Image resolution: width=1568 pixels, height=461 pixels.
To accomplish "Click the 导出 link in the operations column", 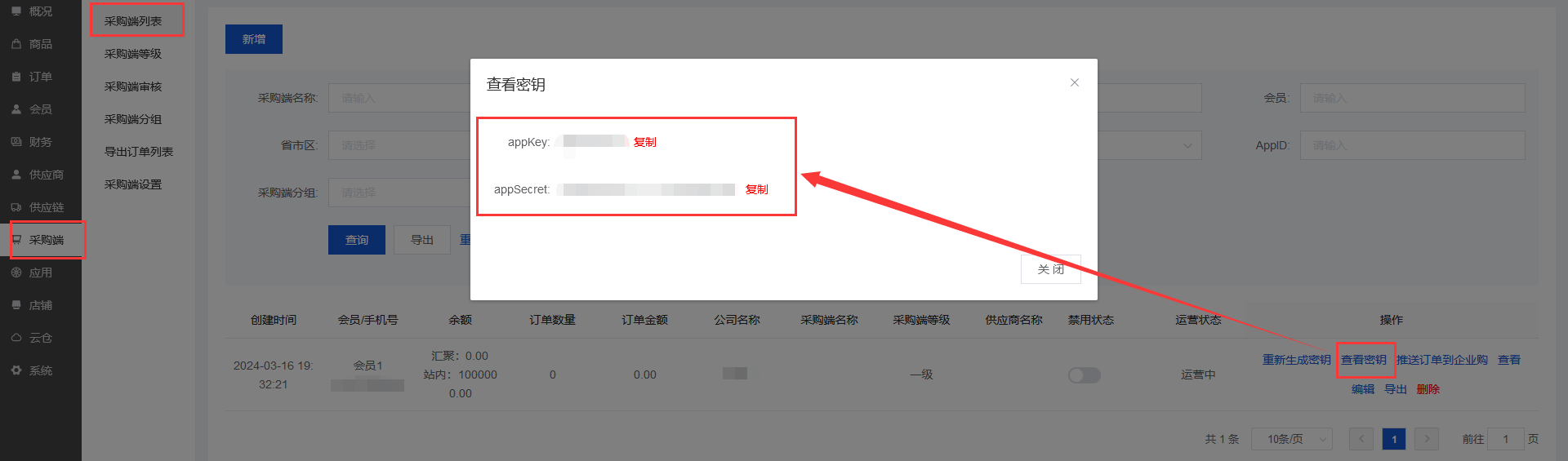I will tap(1396, 389).
